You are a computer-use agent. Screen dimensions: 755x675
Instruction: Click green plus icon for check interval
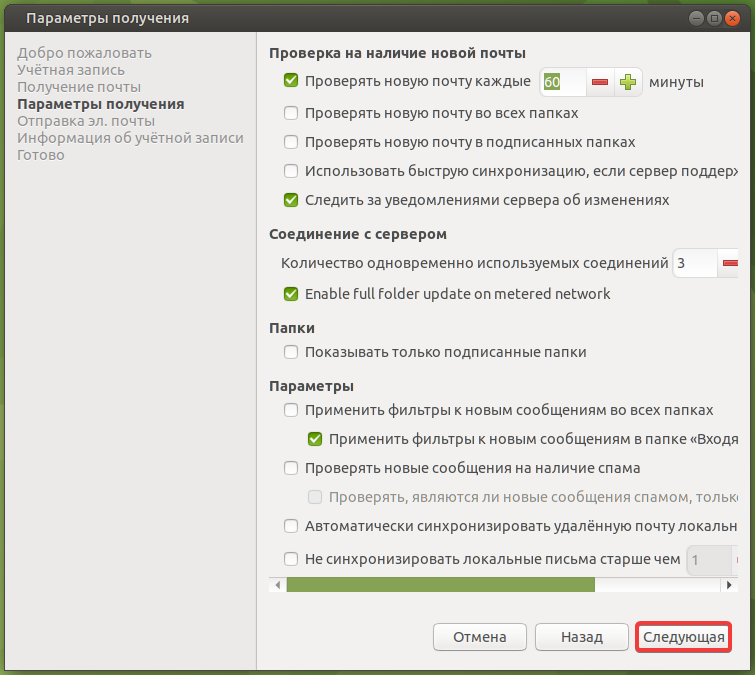pyautogui.click(x=628, y=82)
